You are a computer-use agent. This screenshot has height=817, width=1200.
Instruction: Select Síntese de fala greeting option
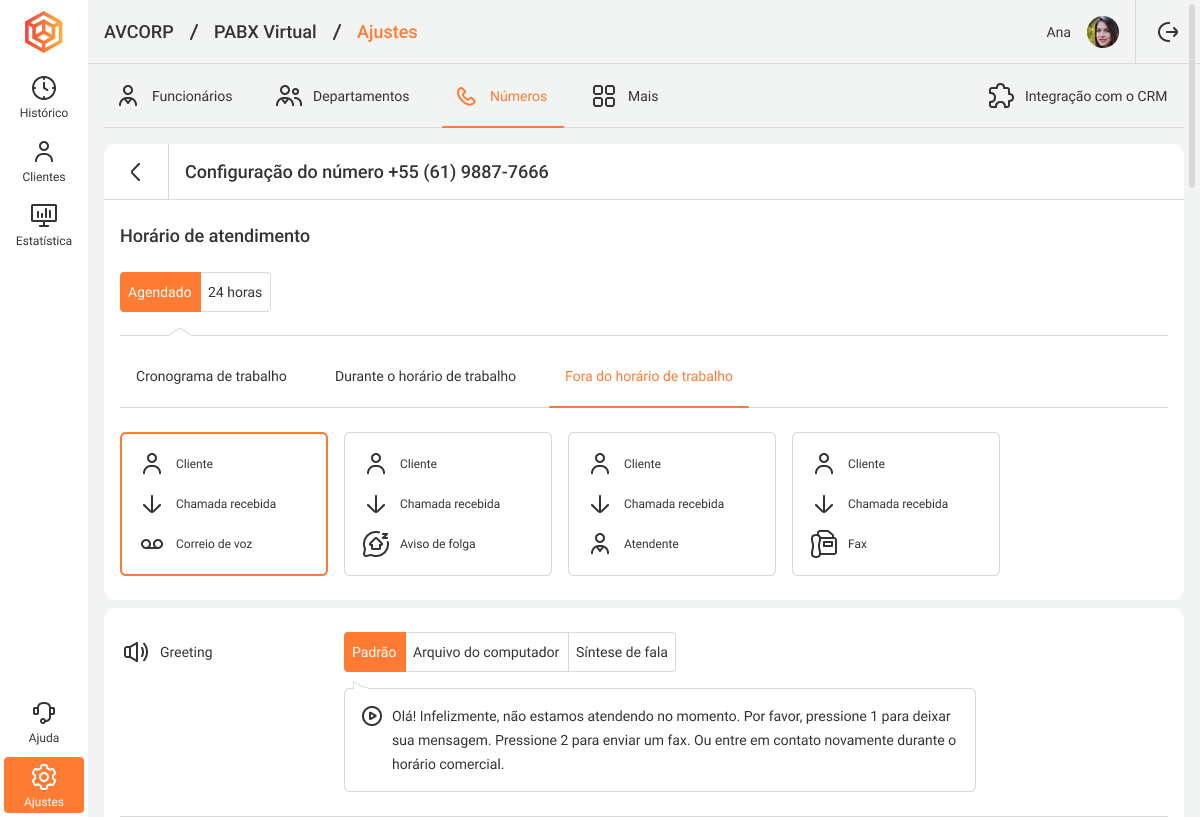tap(621, 652)
